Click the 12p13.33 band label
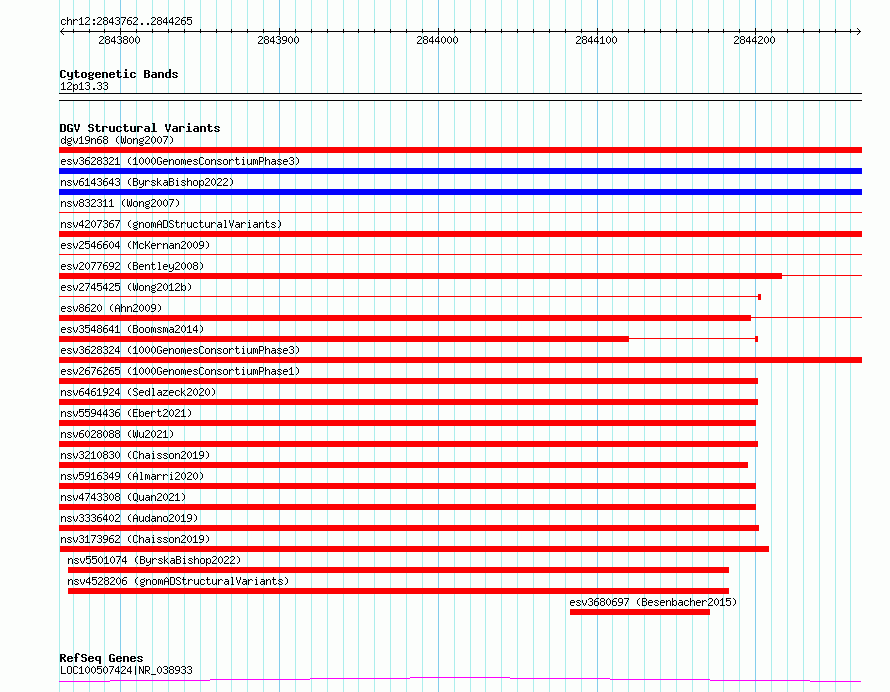This screenshot has width=890, height=692. pyautogui.click(x=84, y=86)
